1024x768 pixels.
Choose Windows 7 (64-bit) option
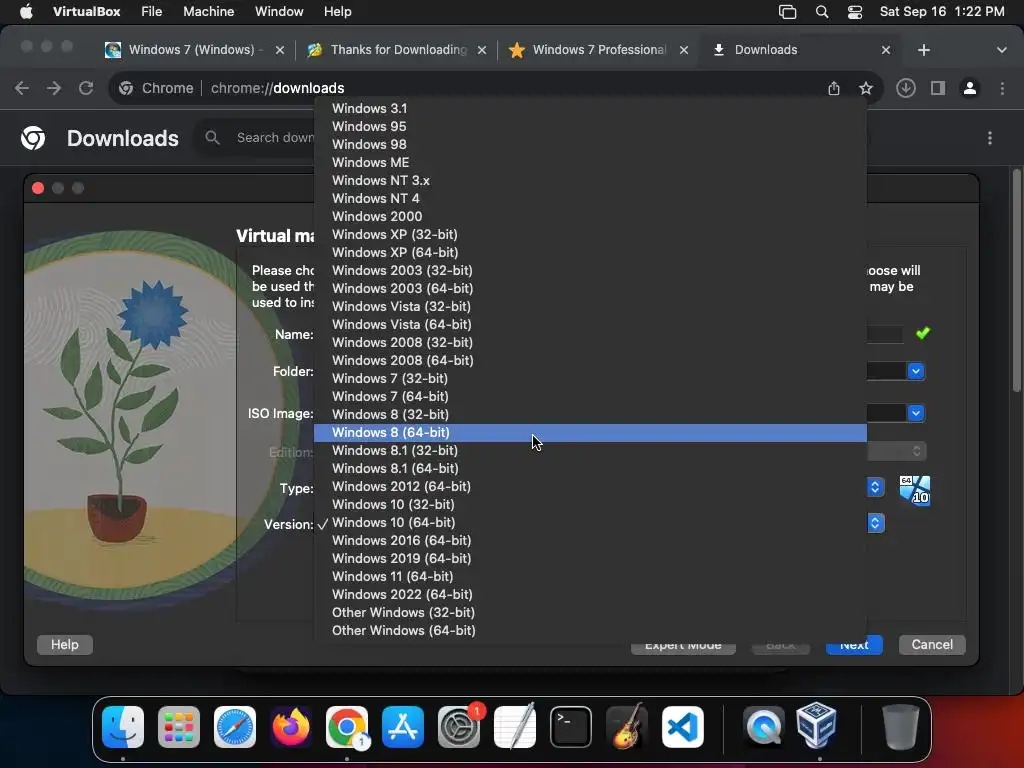(x=590, y=396)
